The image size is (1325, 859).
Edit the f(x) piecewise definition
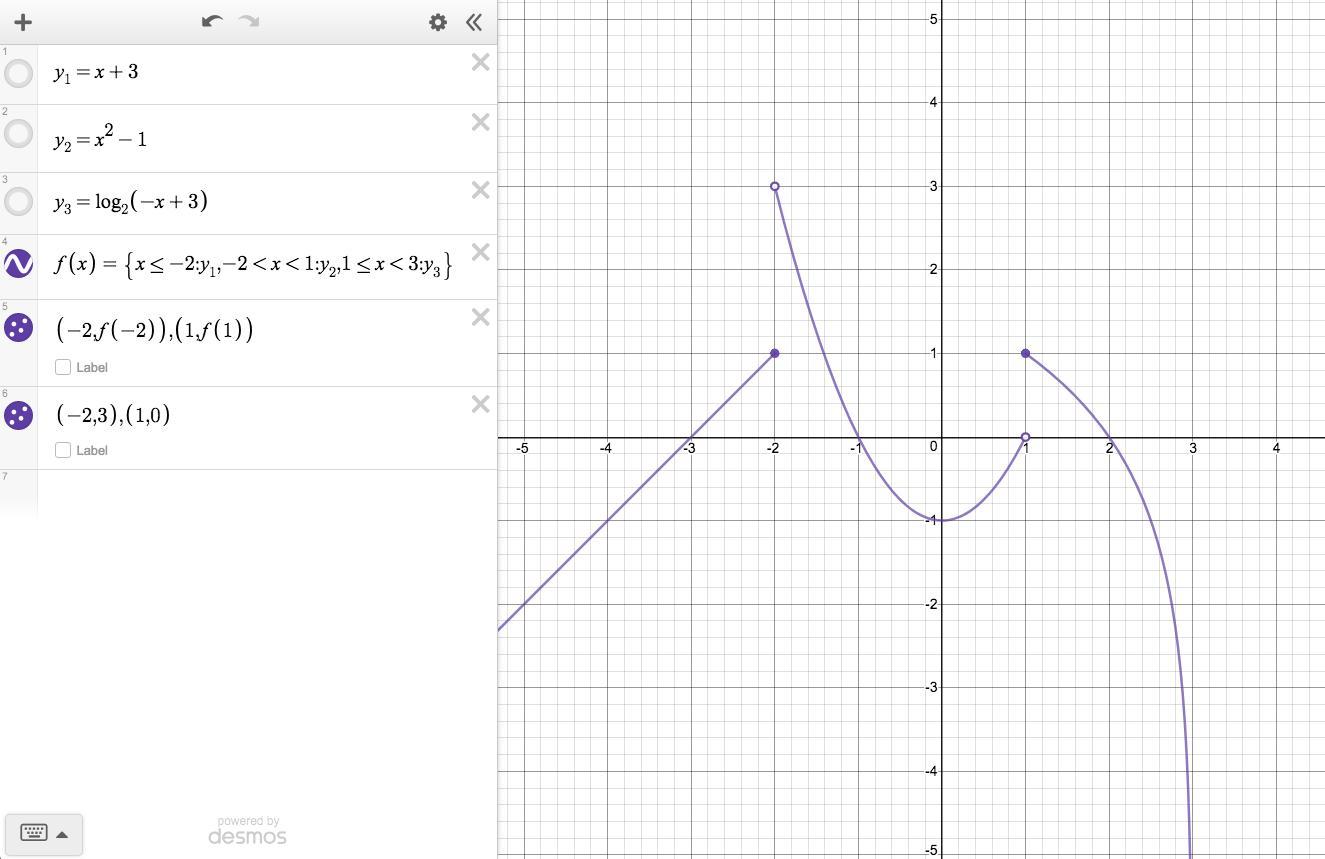click(x=253, y=264)
